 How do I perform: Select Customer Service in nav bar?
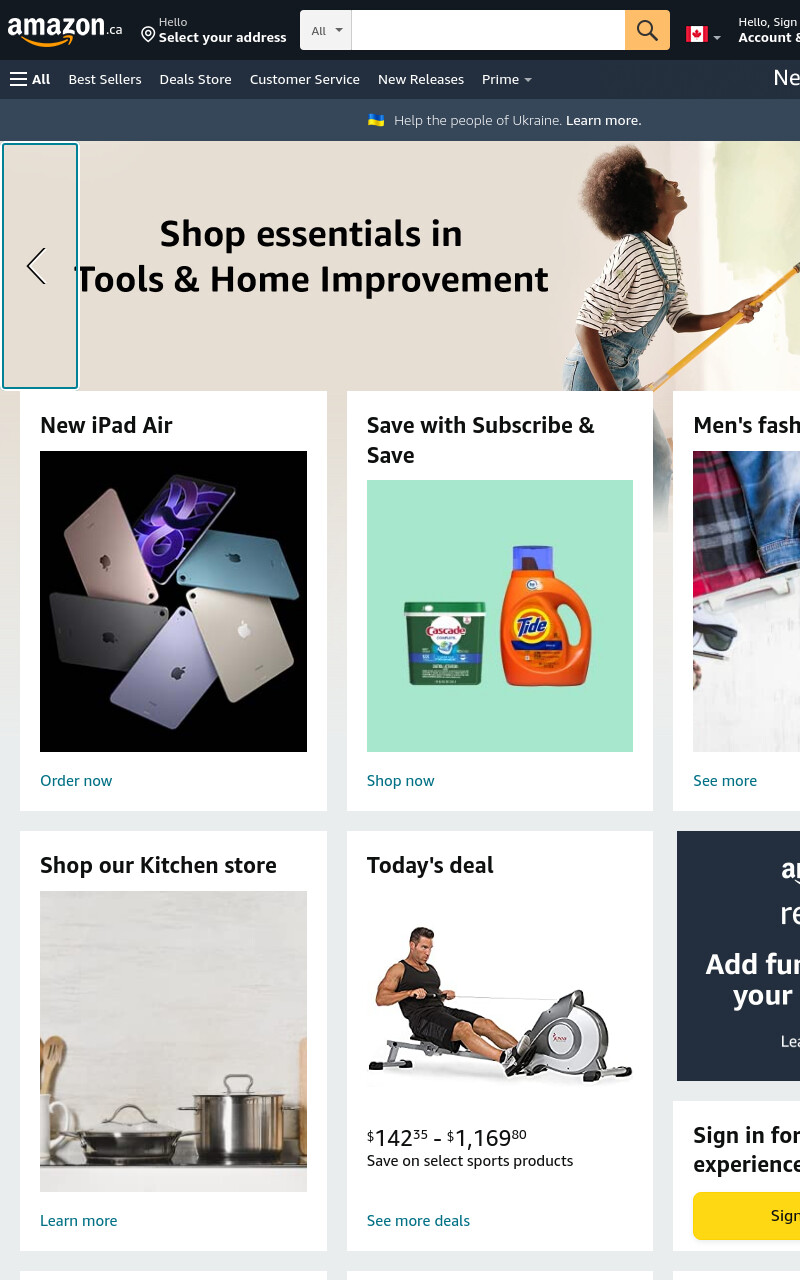click(x=305, y=79)
